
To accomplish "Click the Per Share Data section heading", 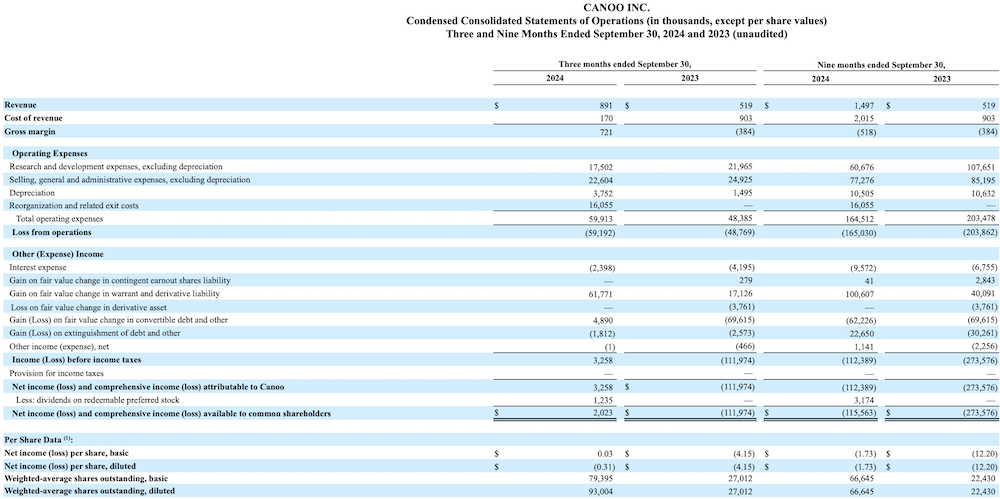I will click(x=38, y=439).
